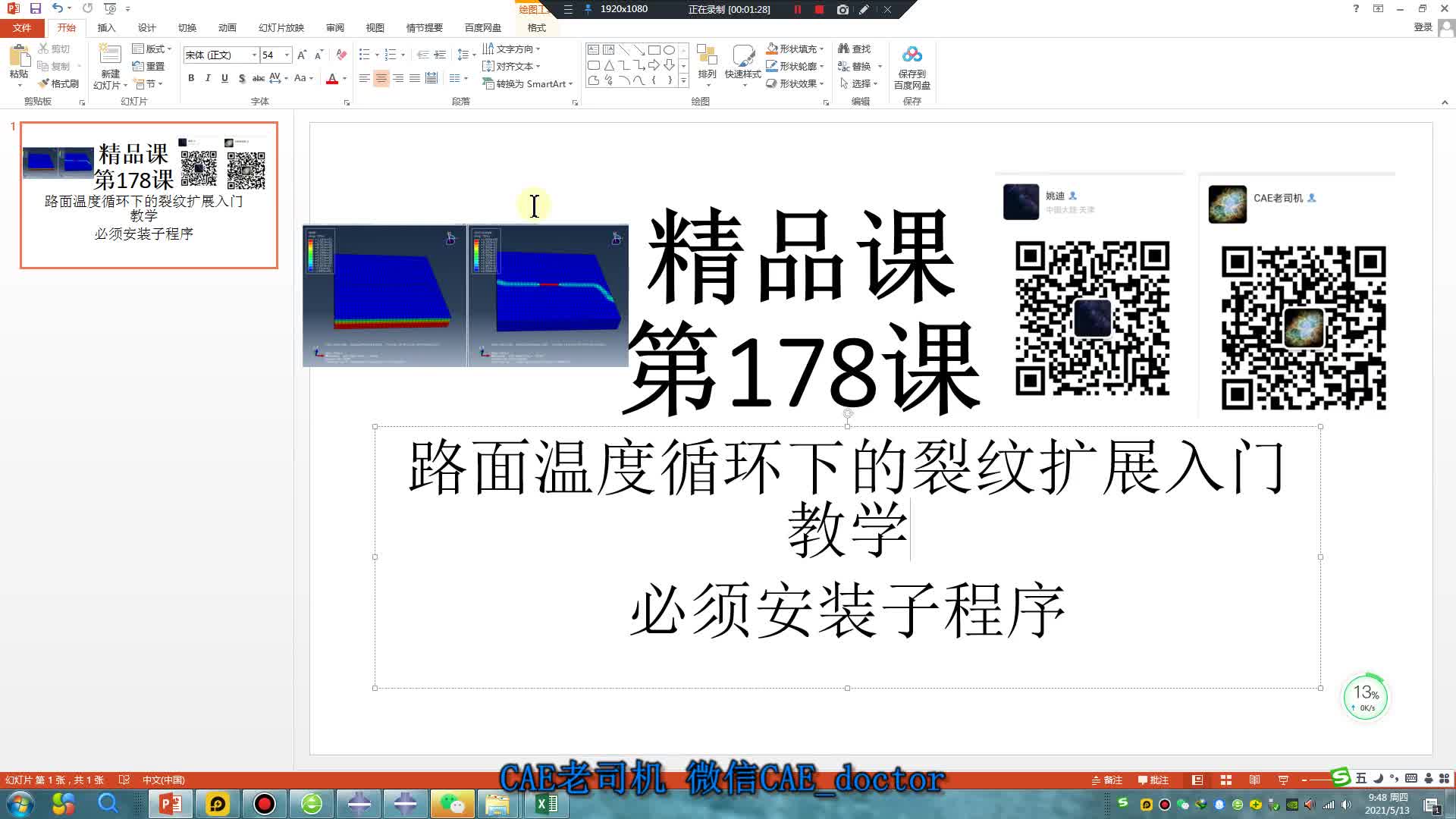Switch to Reading view in status bar
This screenshot has width=1456, height=819.
1255,780
